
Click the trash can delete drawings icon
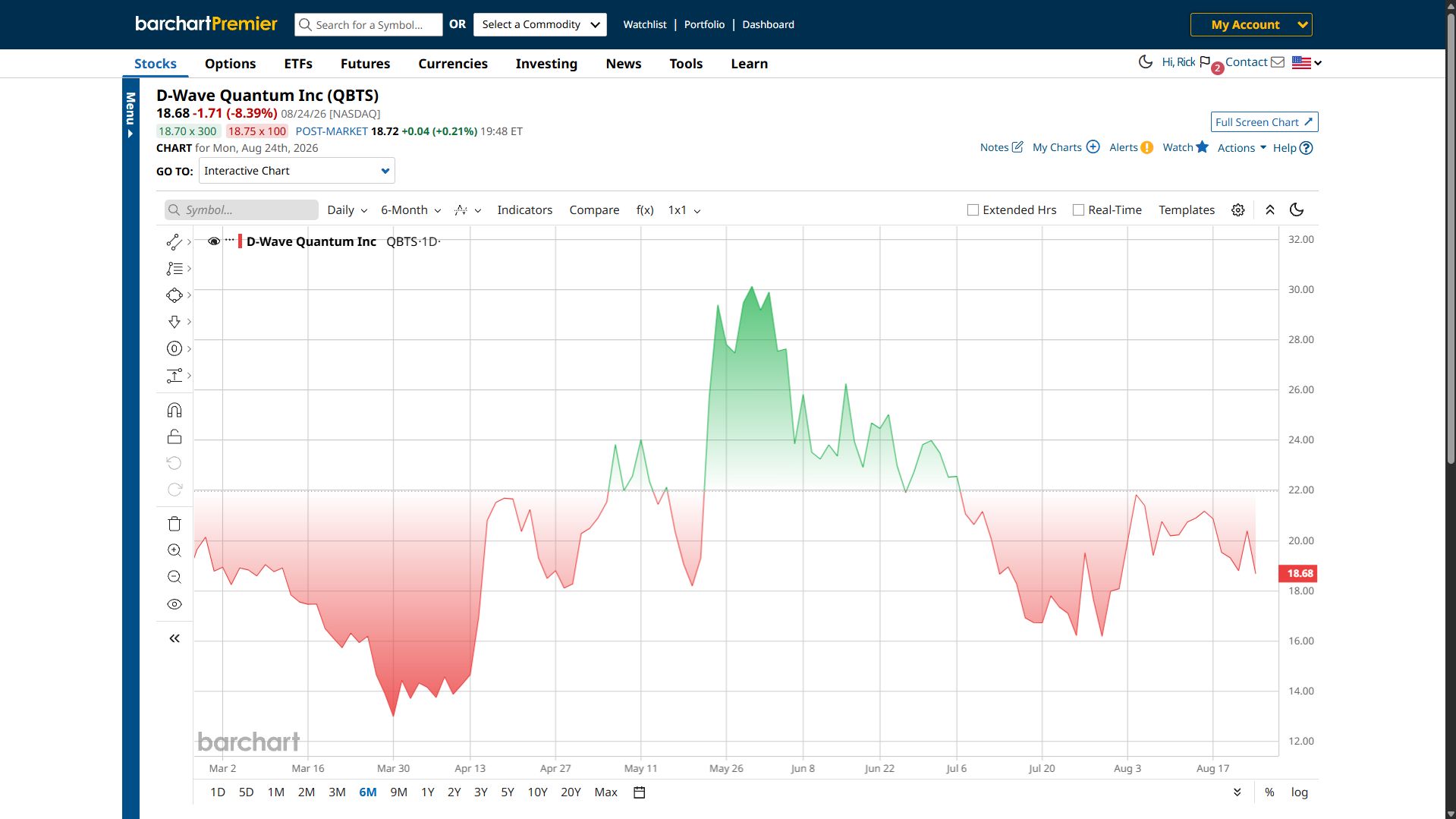pos(175,524)
